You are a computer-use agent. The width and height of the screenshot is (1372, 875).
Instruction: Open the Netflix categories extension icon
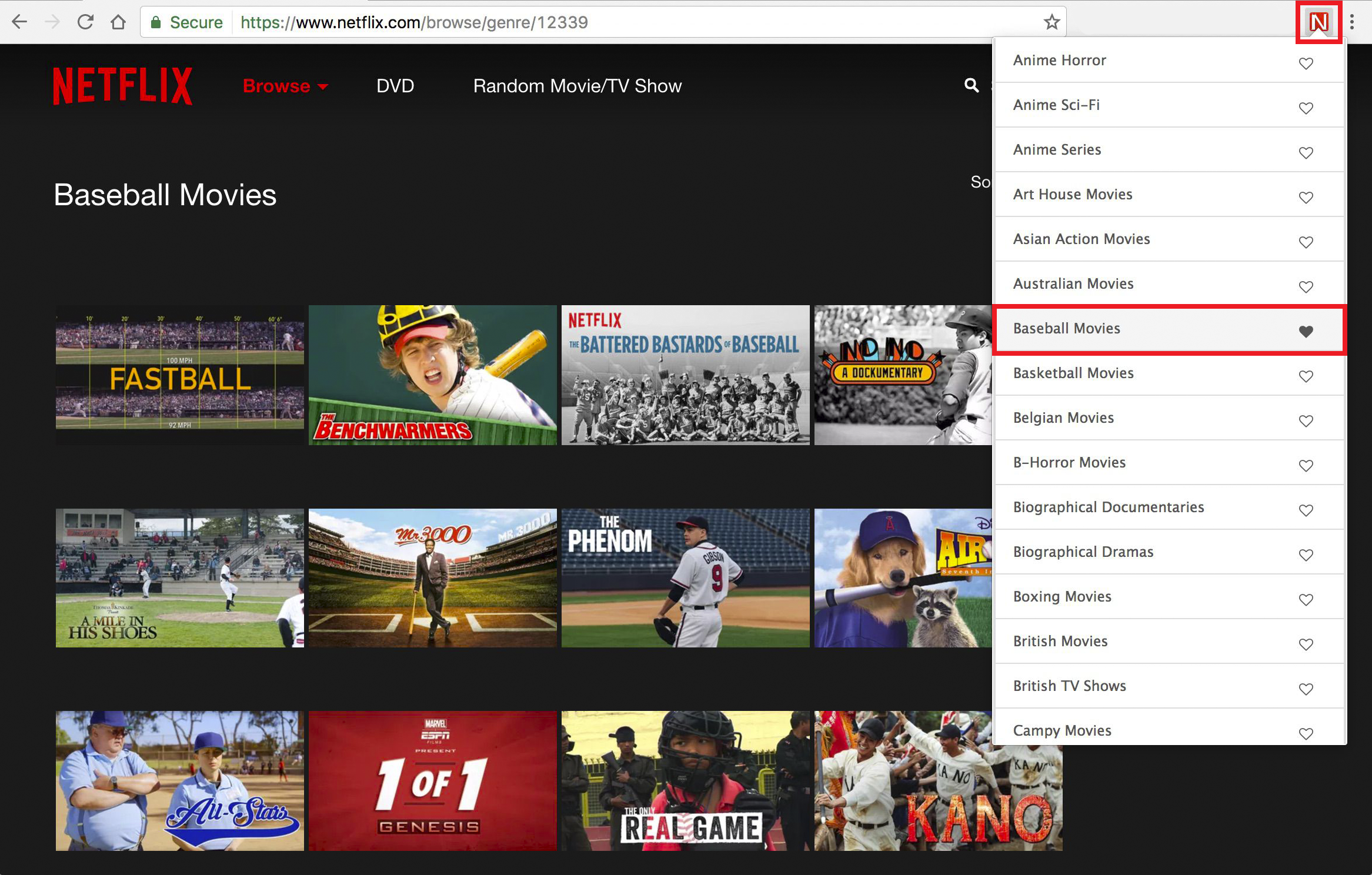[x=1318, y=22]
